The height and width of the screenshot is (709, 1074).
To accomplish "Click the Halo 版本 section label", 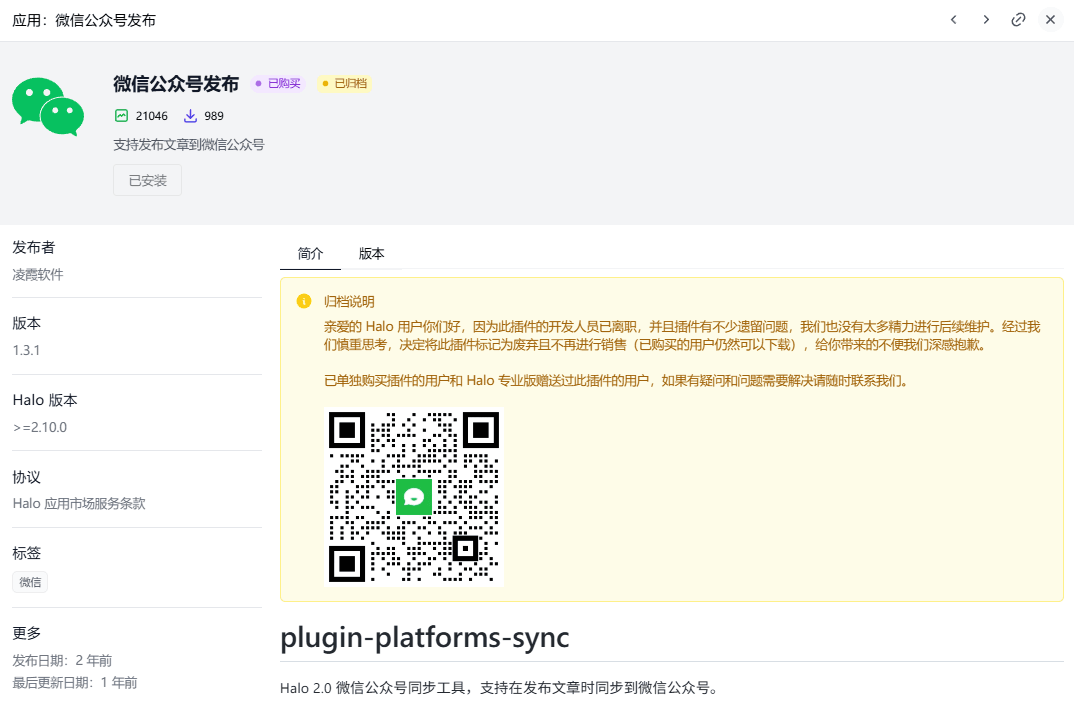I will pyautogui.click(x=45, y=400).
